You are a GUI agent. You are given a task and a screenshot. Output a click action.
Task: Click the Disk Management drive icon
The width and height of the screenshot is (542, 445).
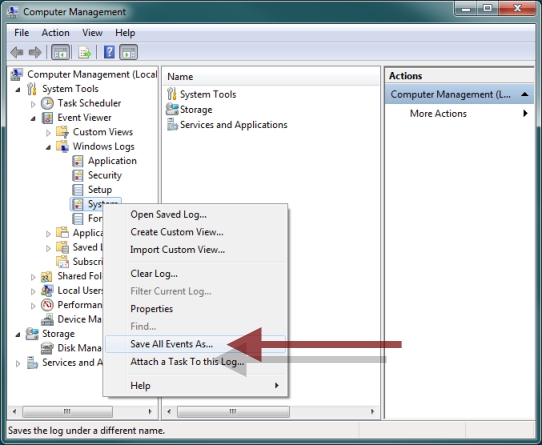click(x=47, y=348)
